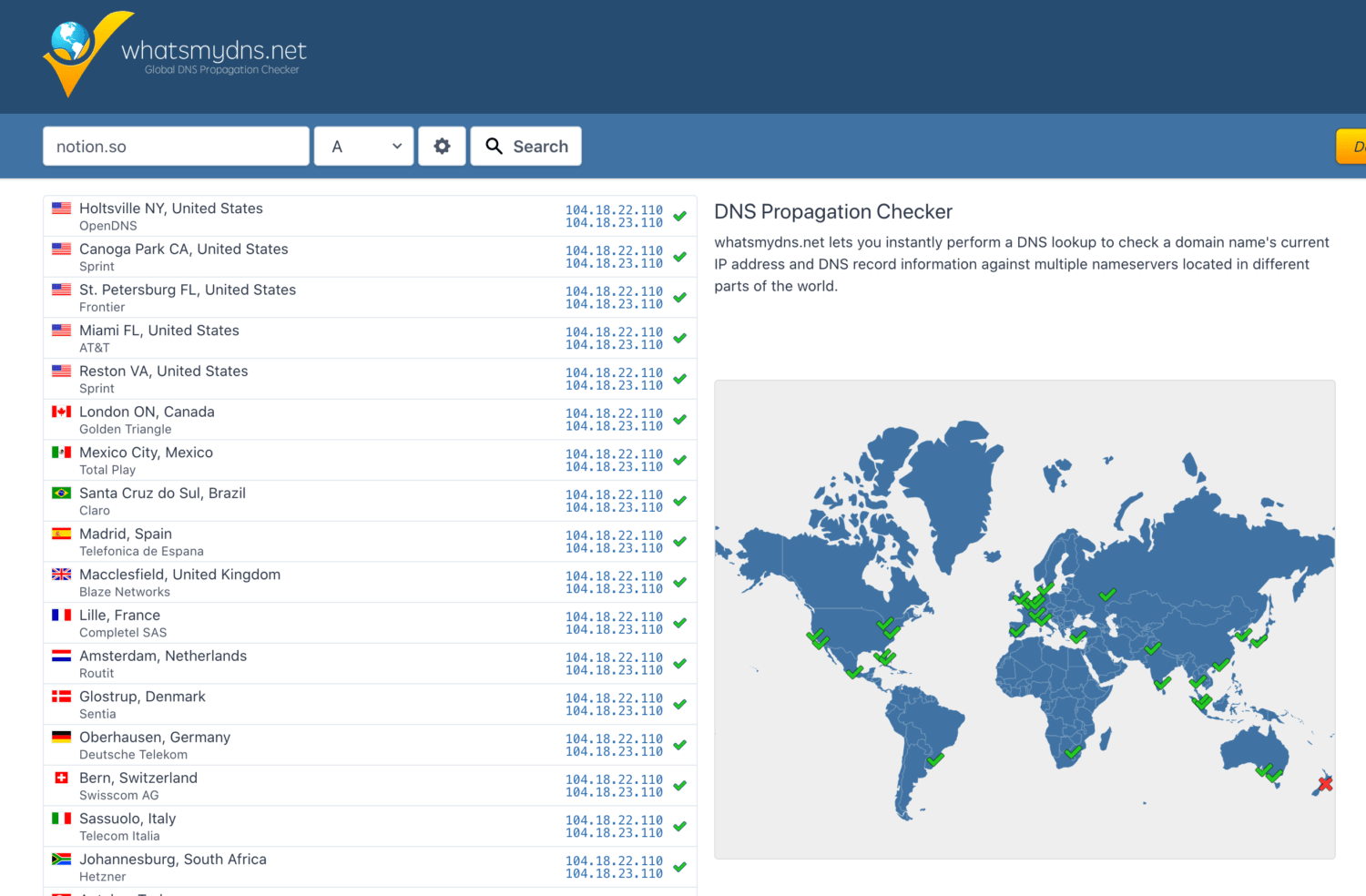The width and height of the screenshot is (1366, 896).
Task: Click the DNS Propagation Checker heading
Action: click(x=833, y=212)
